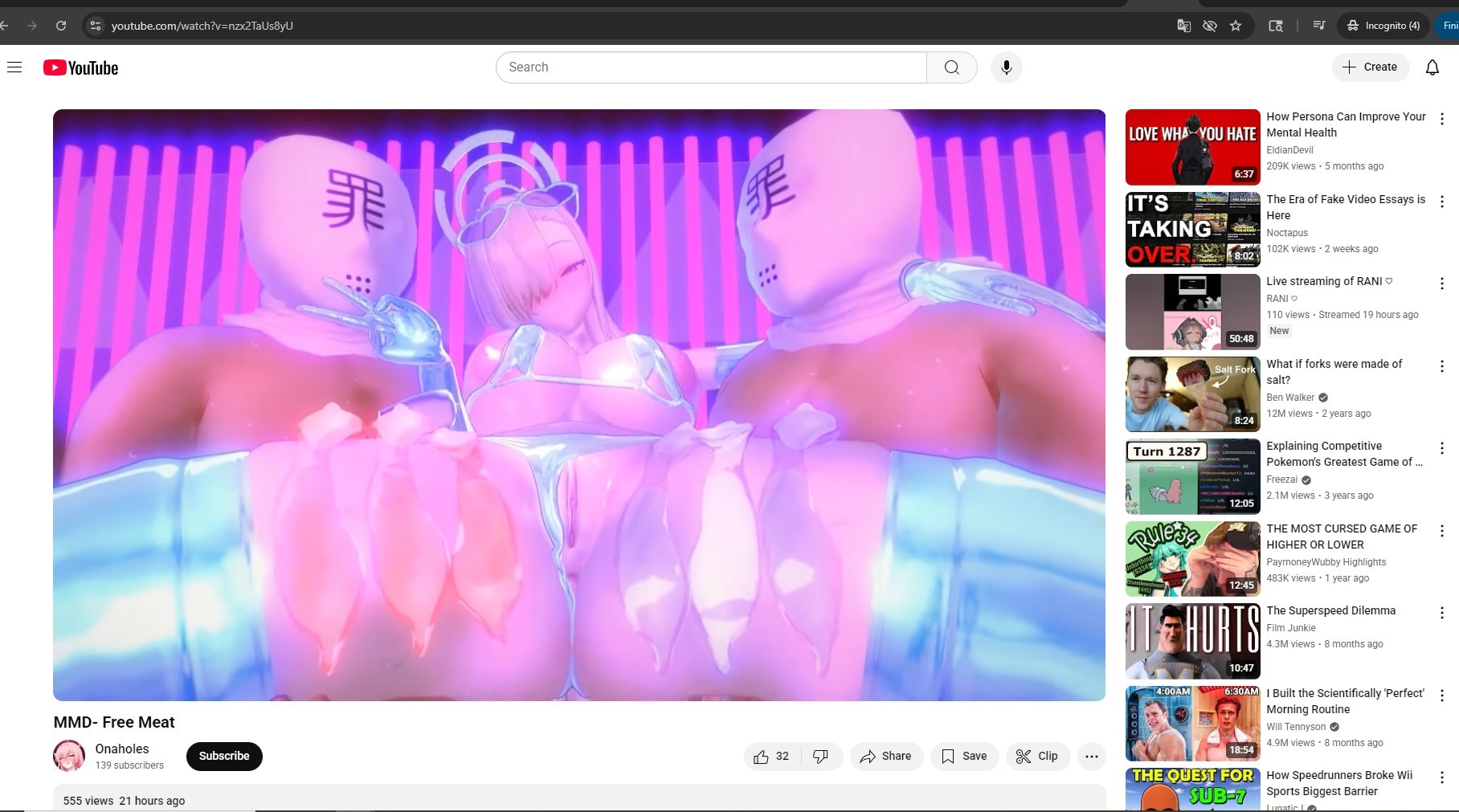
Task: Click the browser search-tabs icon left of the divider
Action: (x=1275, y=26)
